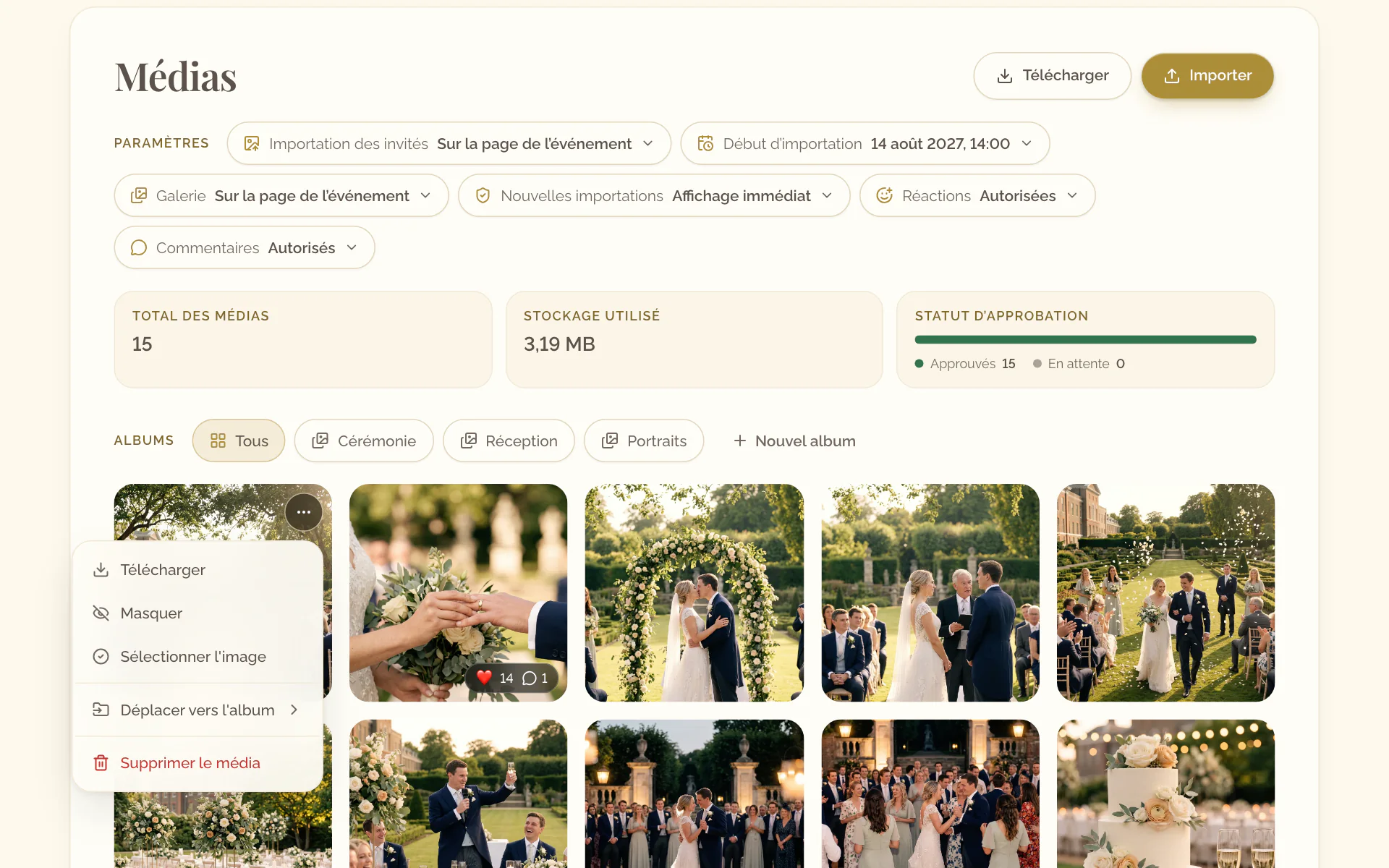Expand the Réactions Autorisées dropdown

977,195
